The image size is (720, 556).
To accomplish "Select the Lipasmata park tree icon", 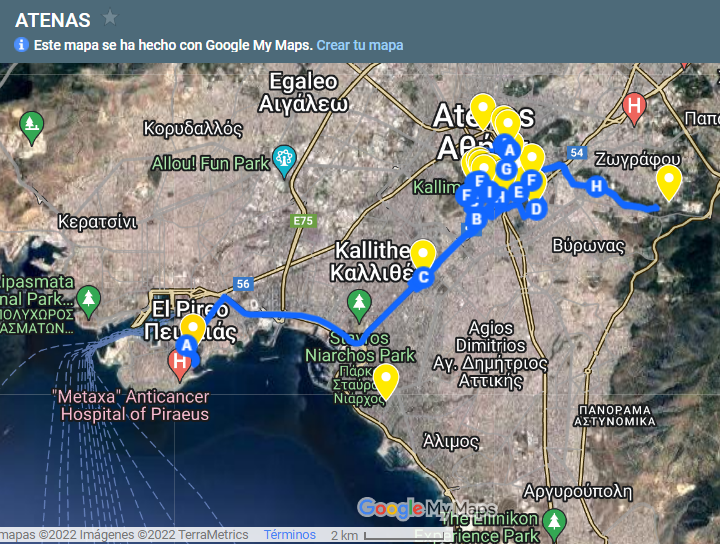I will 89,302.
